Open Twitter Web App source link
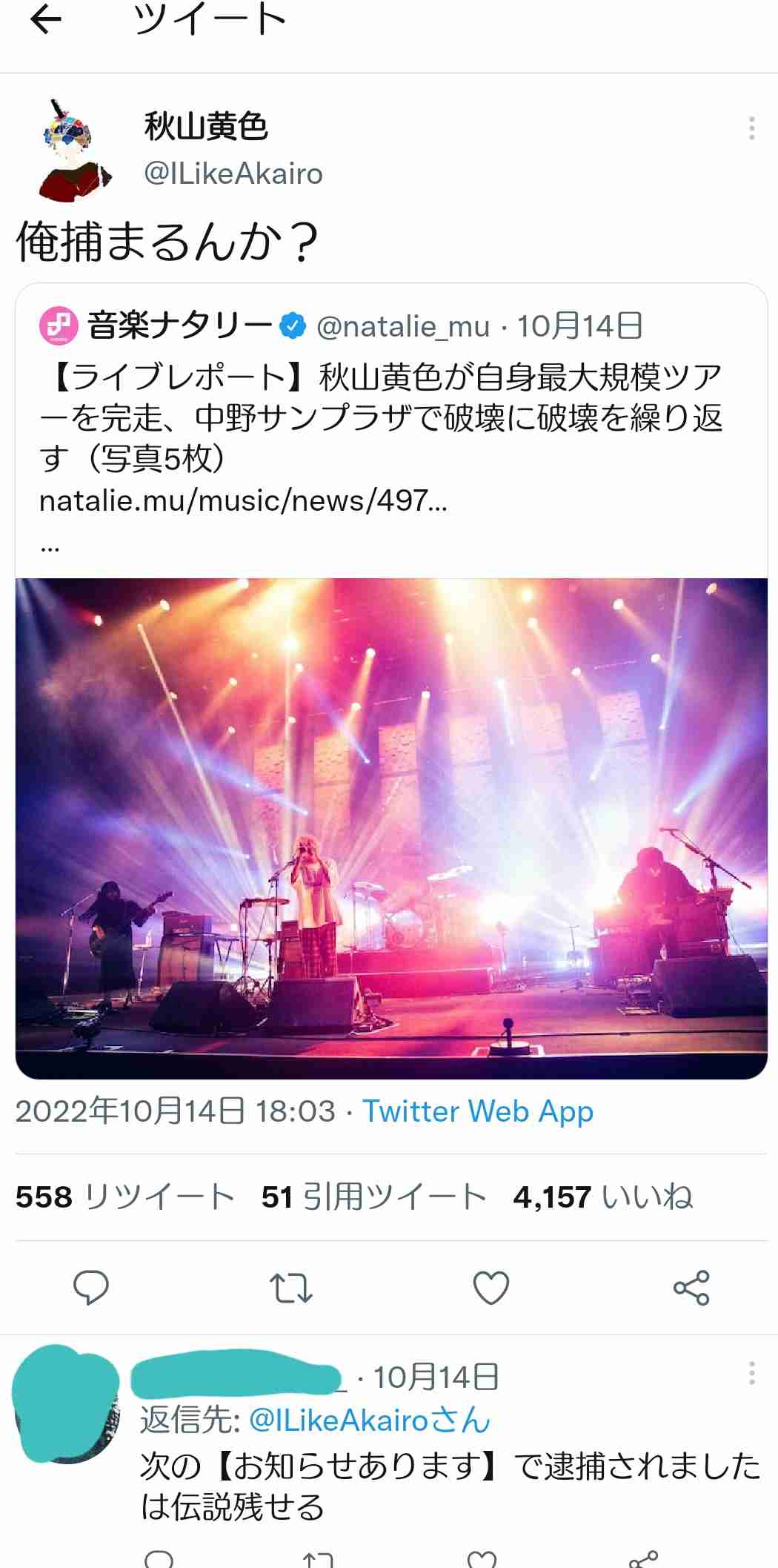This screenshot has width=778, height=1568. pyautogui.click(x=478, y=1111)
